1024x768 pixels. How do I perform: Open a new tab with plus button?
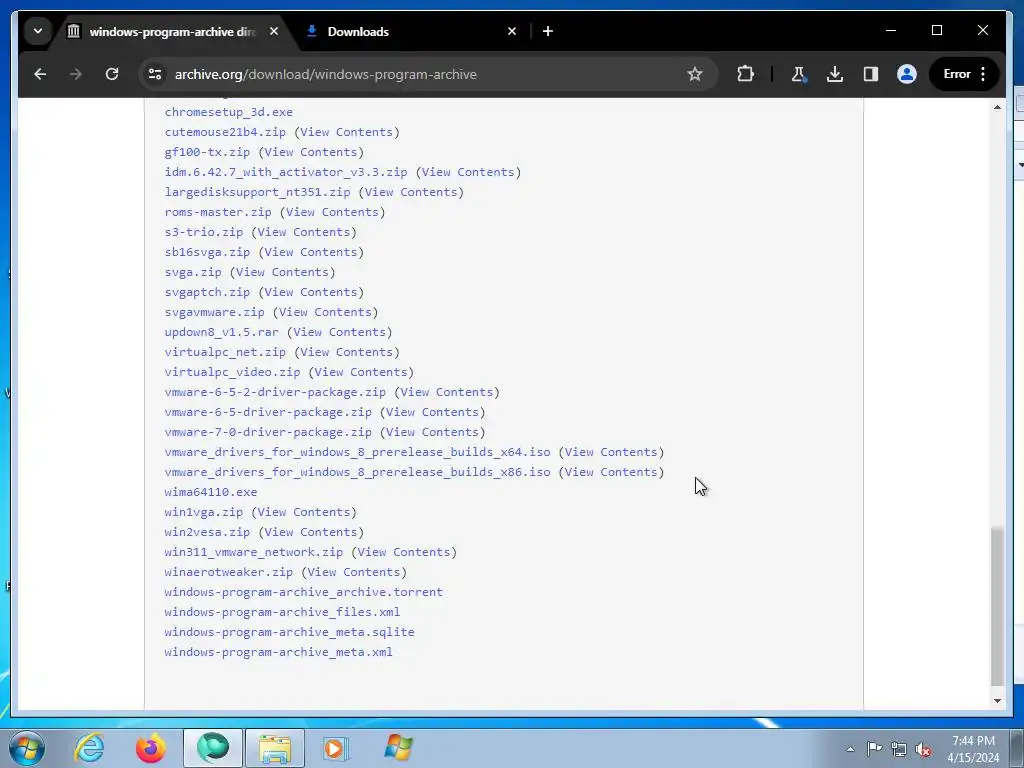point(548,31)
